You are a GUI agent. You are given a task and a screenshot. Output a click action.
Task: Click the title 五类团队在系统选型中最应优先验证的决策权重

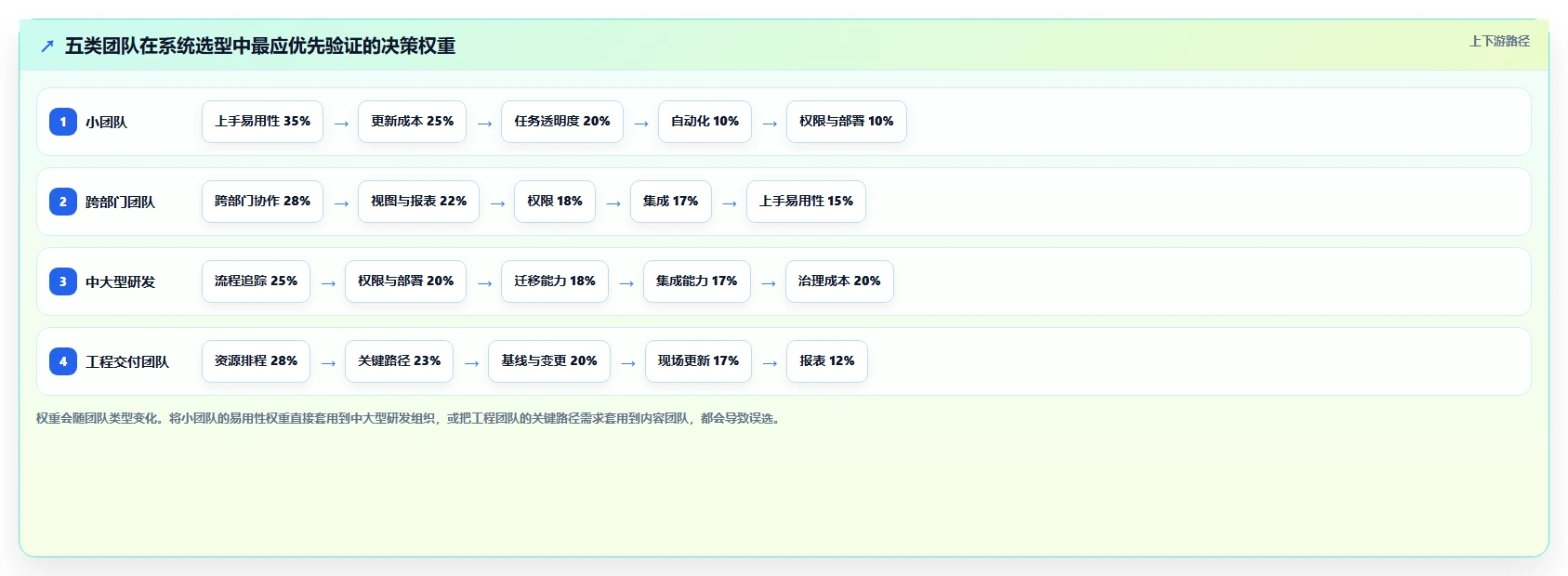click(x=260, y=46)
